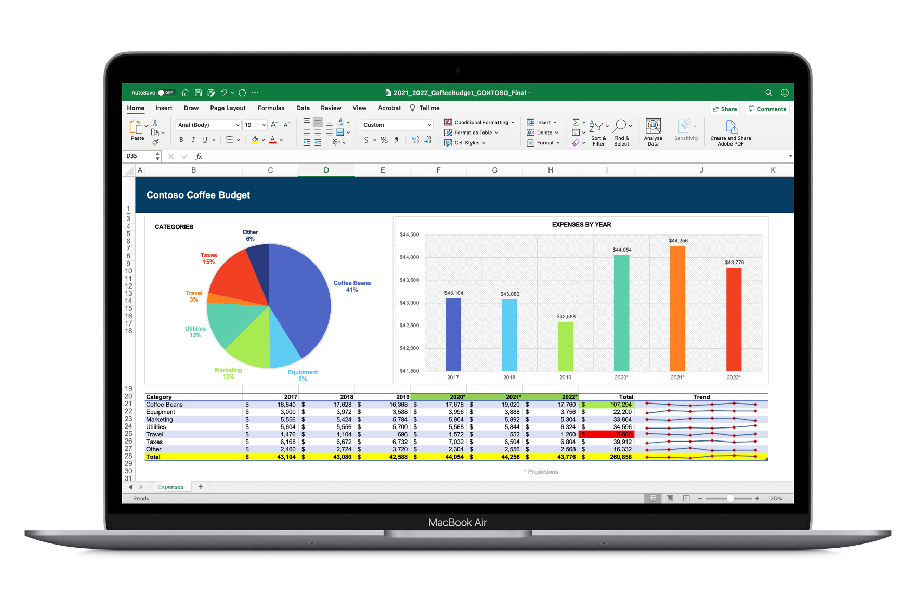916x612 pixels.
Task: Switch to Page Layout view in status bar
Action: [670, 498]
